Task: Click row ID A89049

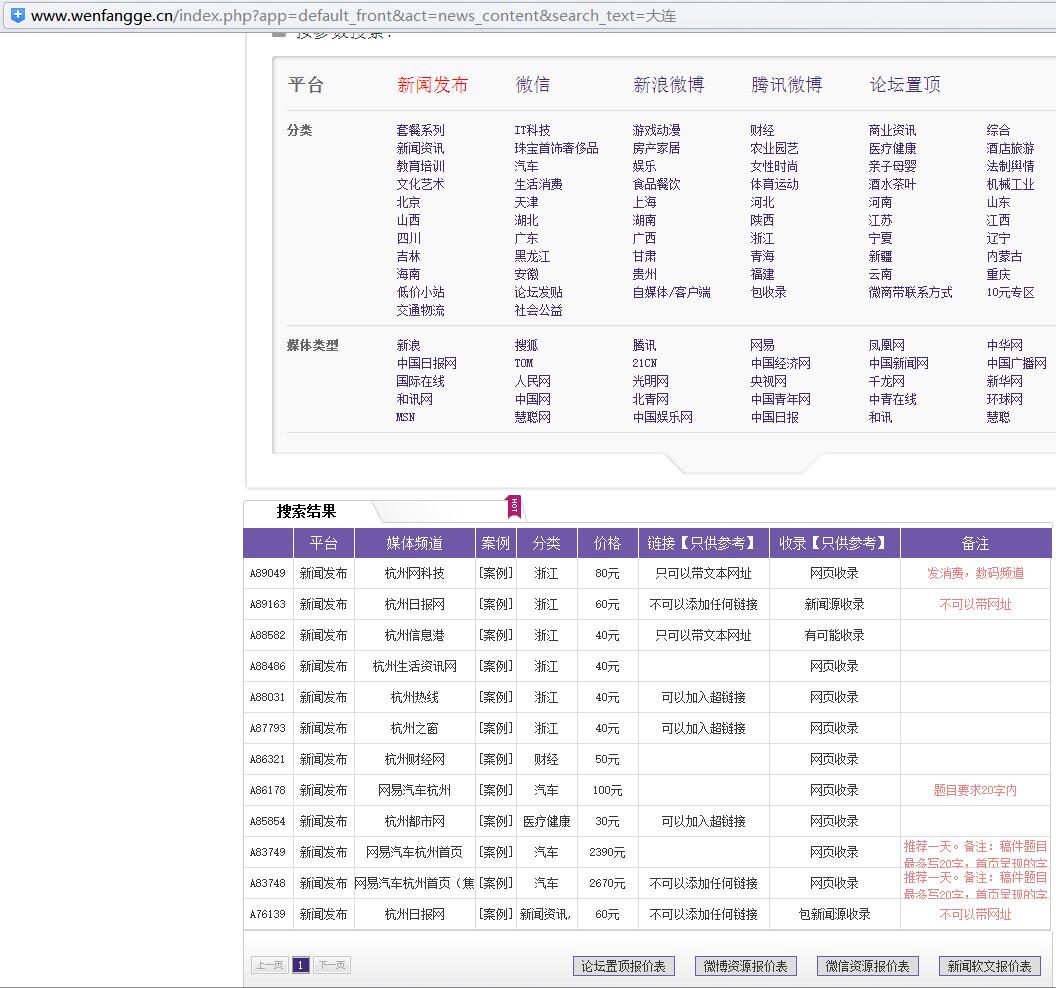Action: pos(267,573)
